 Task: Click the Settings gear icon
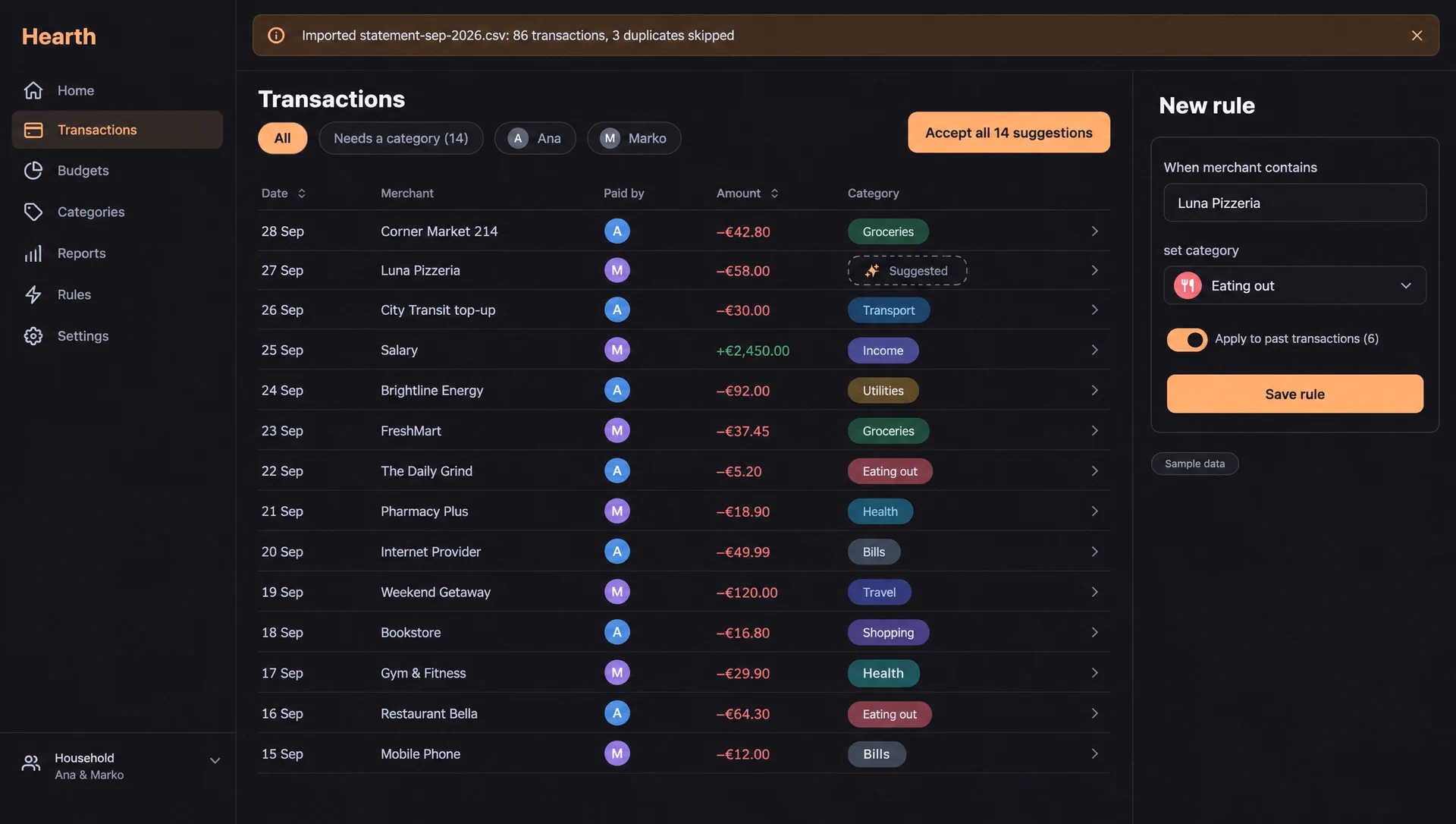33,336
